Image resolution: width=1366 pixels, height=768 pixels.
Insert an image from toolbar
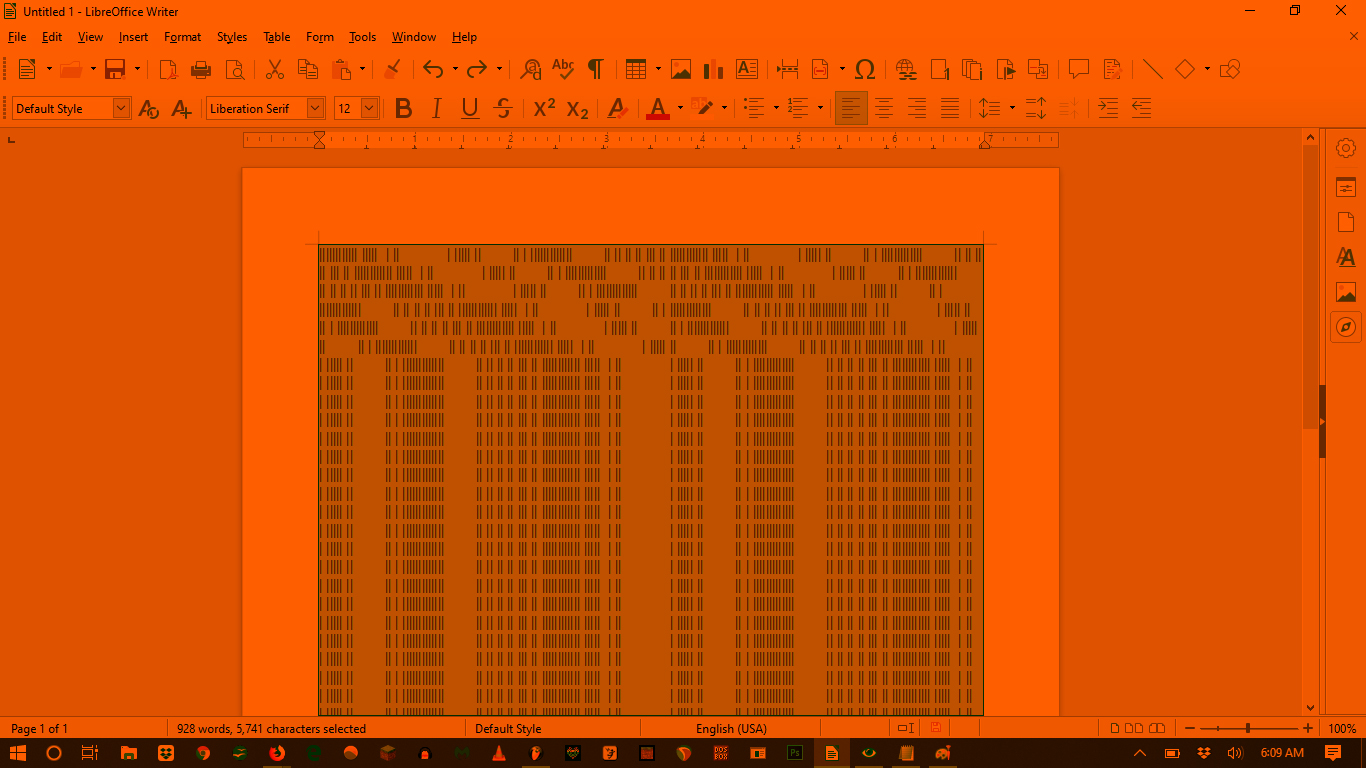(x=681, y=69)
